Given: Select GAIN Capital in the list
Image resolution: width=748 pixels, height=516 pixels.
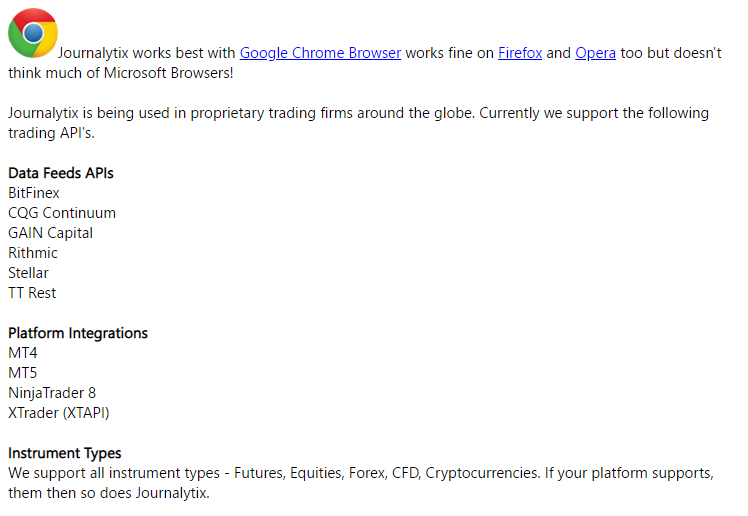Looking at the screenshot, I should coord(51,233).
